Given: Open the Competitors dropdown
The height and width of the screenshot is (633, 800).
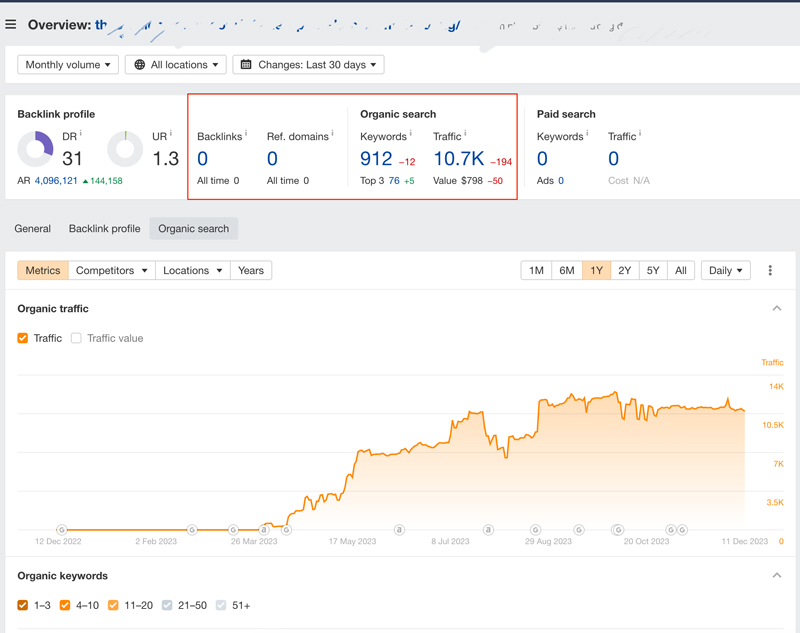Looking at the screenshot, I should pyautogui.click(x=112, y=270).
